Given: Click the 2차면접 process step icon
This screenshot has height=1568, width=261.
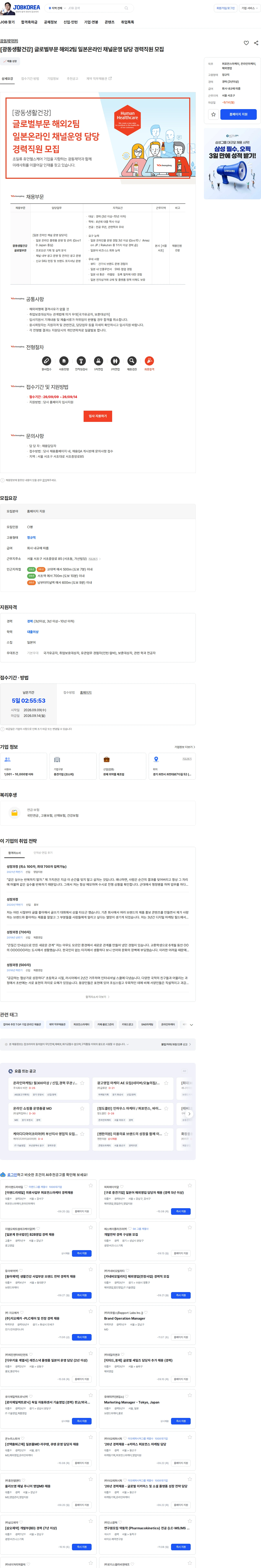Looking at the screenshot, I should click(x=115, y=361).
